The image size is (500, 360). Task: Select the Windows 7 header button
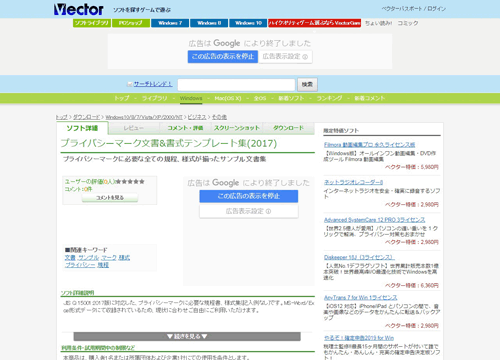click(170, 23)
